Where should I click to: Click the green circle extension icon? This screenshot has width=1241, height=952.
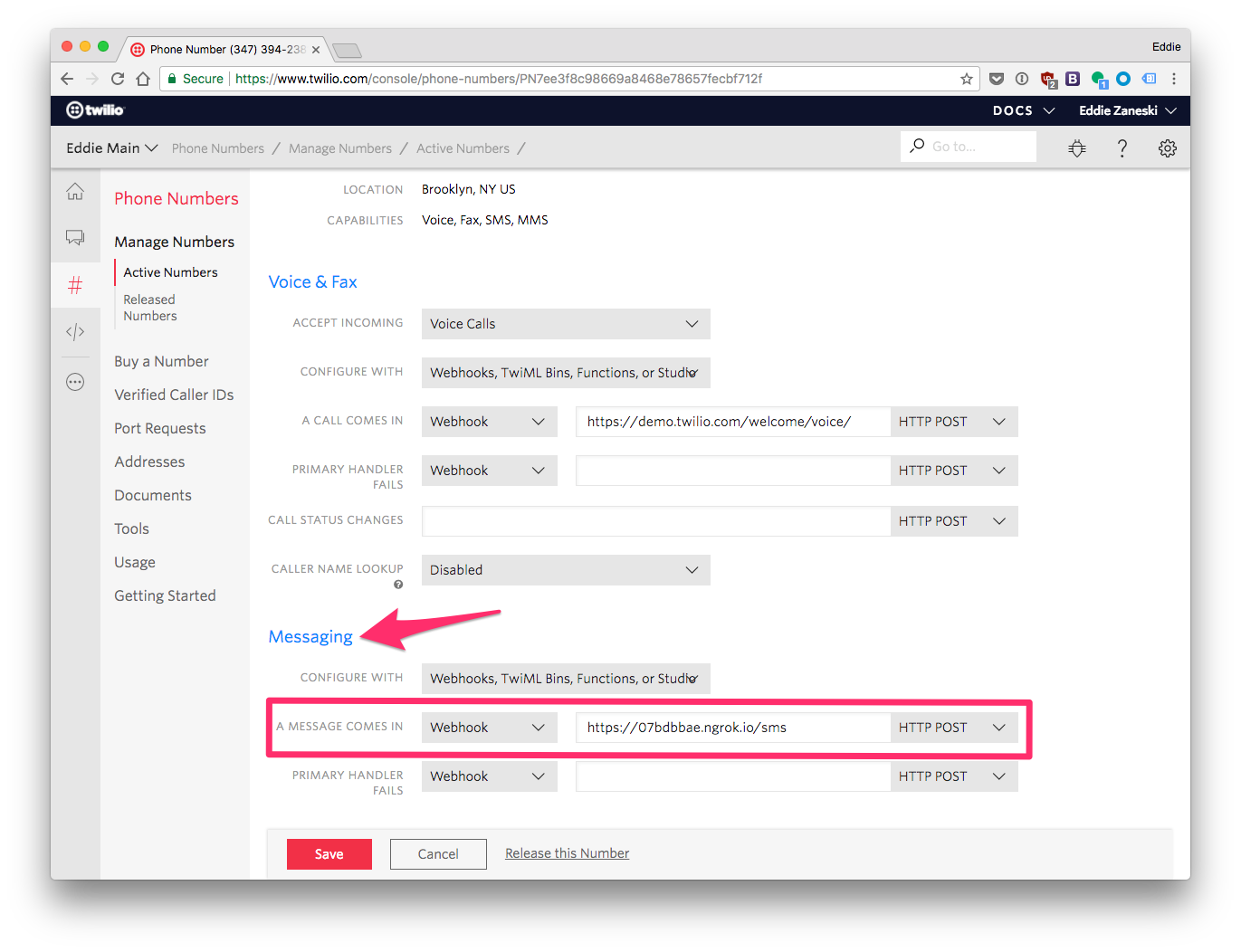pyautogui.click(x=1099, y=80)
